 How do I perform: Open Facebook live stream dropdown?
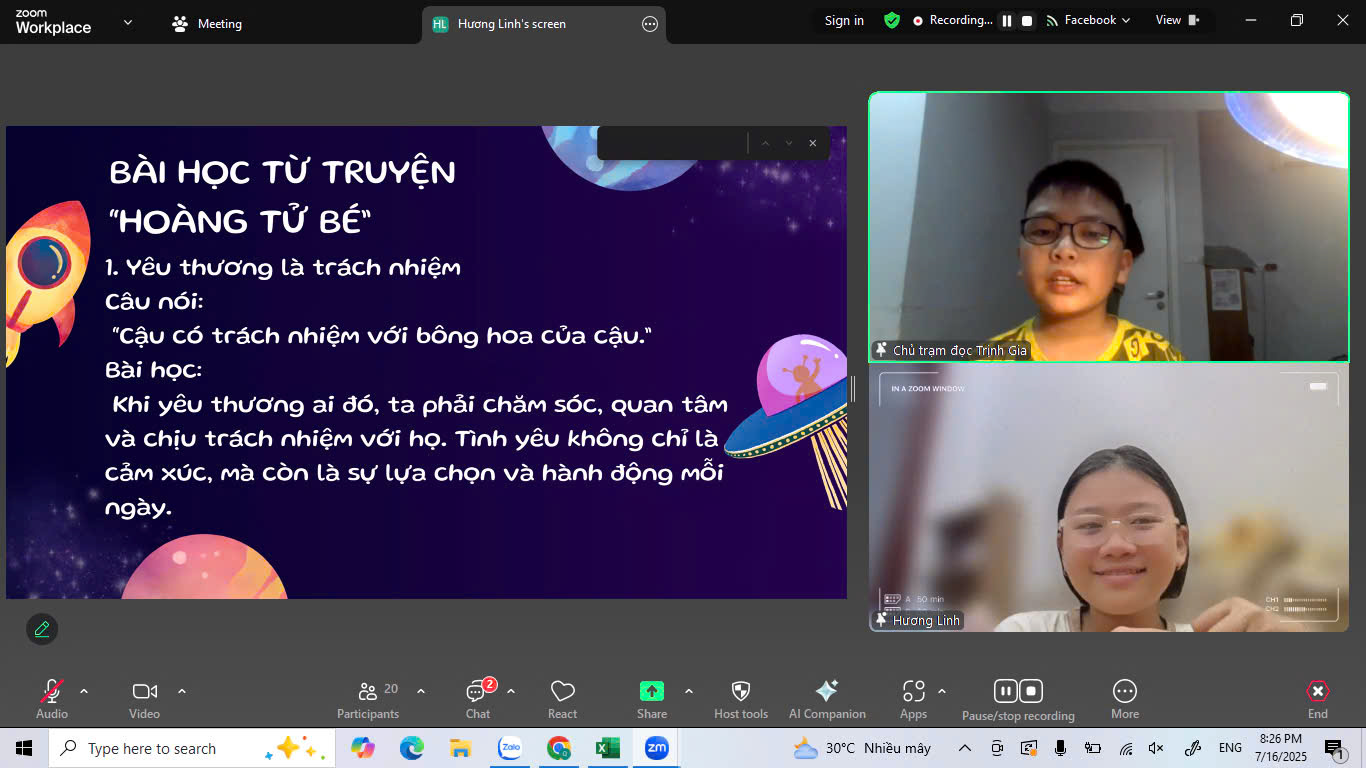1089,21
